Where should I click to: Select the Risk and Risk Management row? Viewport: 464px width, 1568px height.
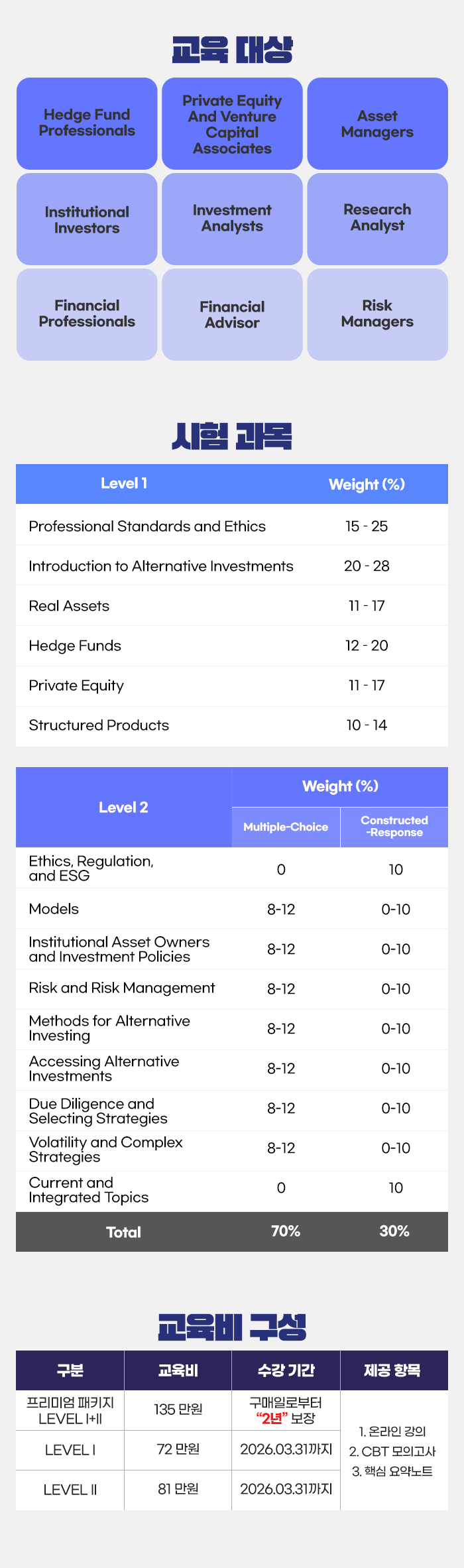tap(122, 989)
